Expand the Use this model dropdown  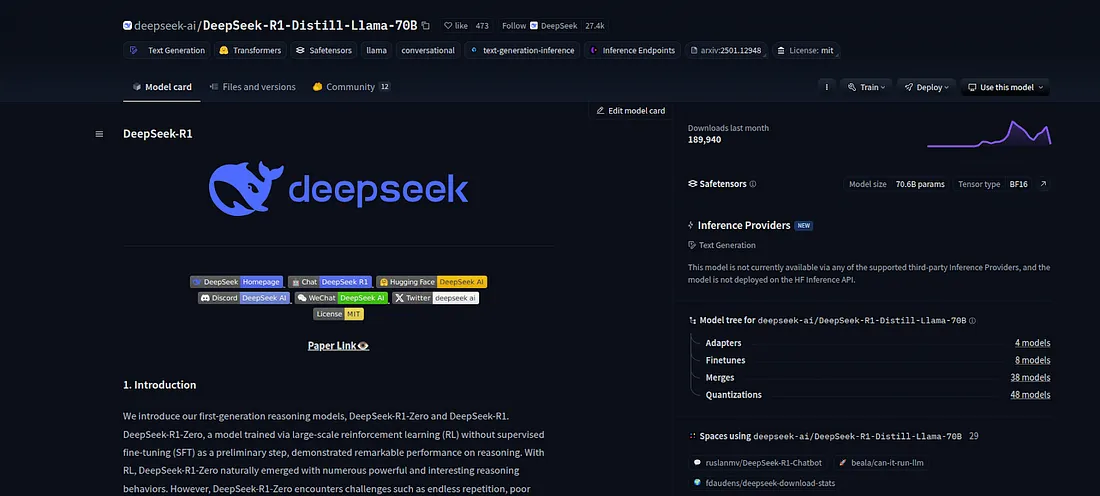[1005, 87]
